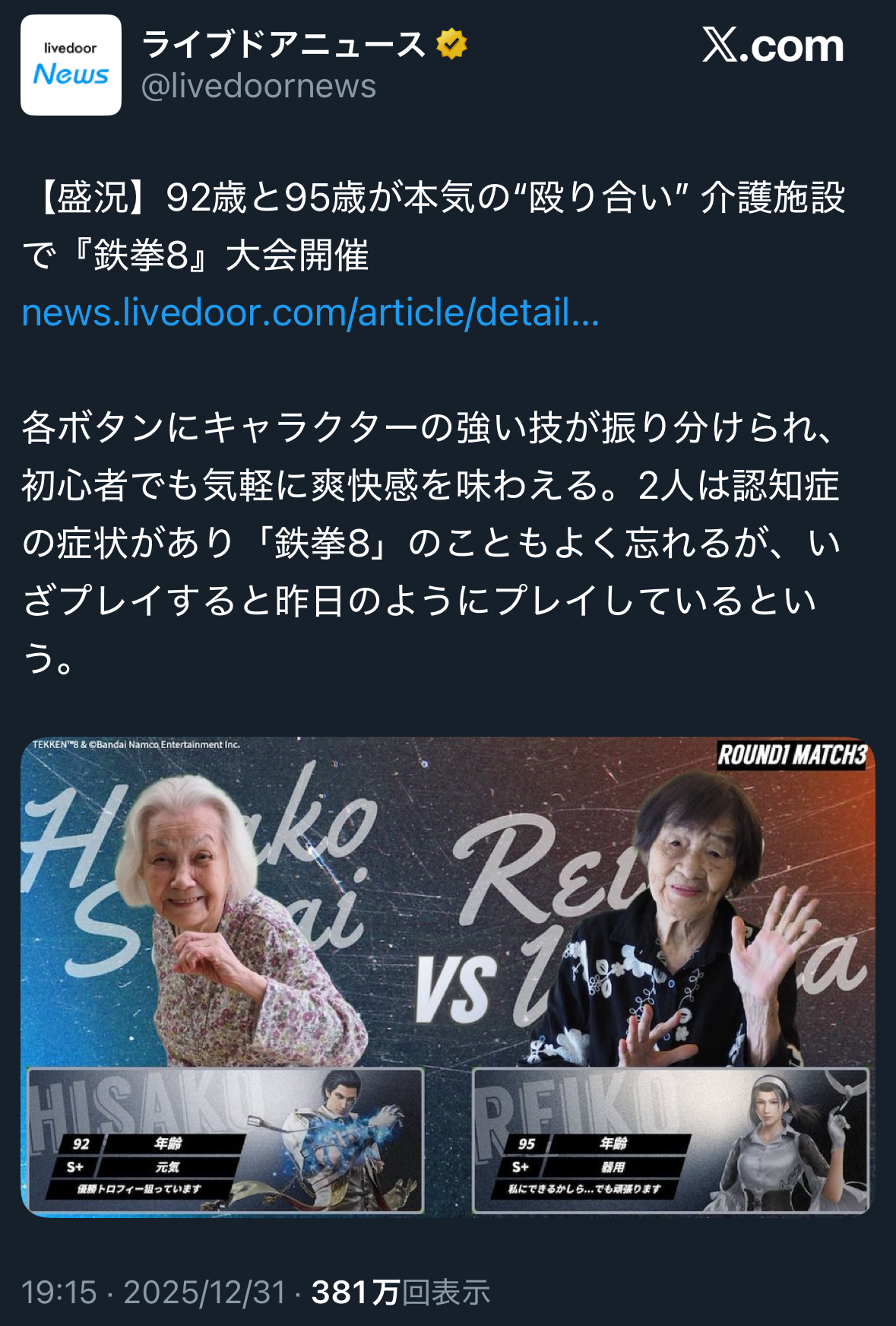Click the 381万回表示 view count
The image size is (896, 1326).
(401, 1292)
